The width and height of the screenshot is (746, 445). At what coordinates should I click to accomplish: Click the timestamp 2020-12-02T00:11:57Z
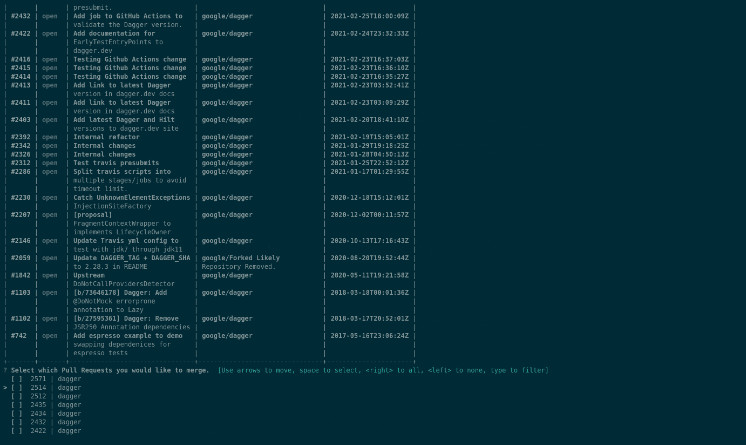370,215
